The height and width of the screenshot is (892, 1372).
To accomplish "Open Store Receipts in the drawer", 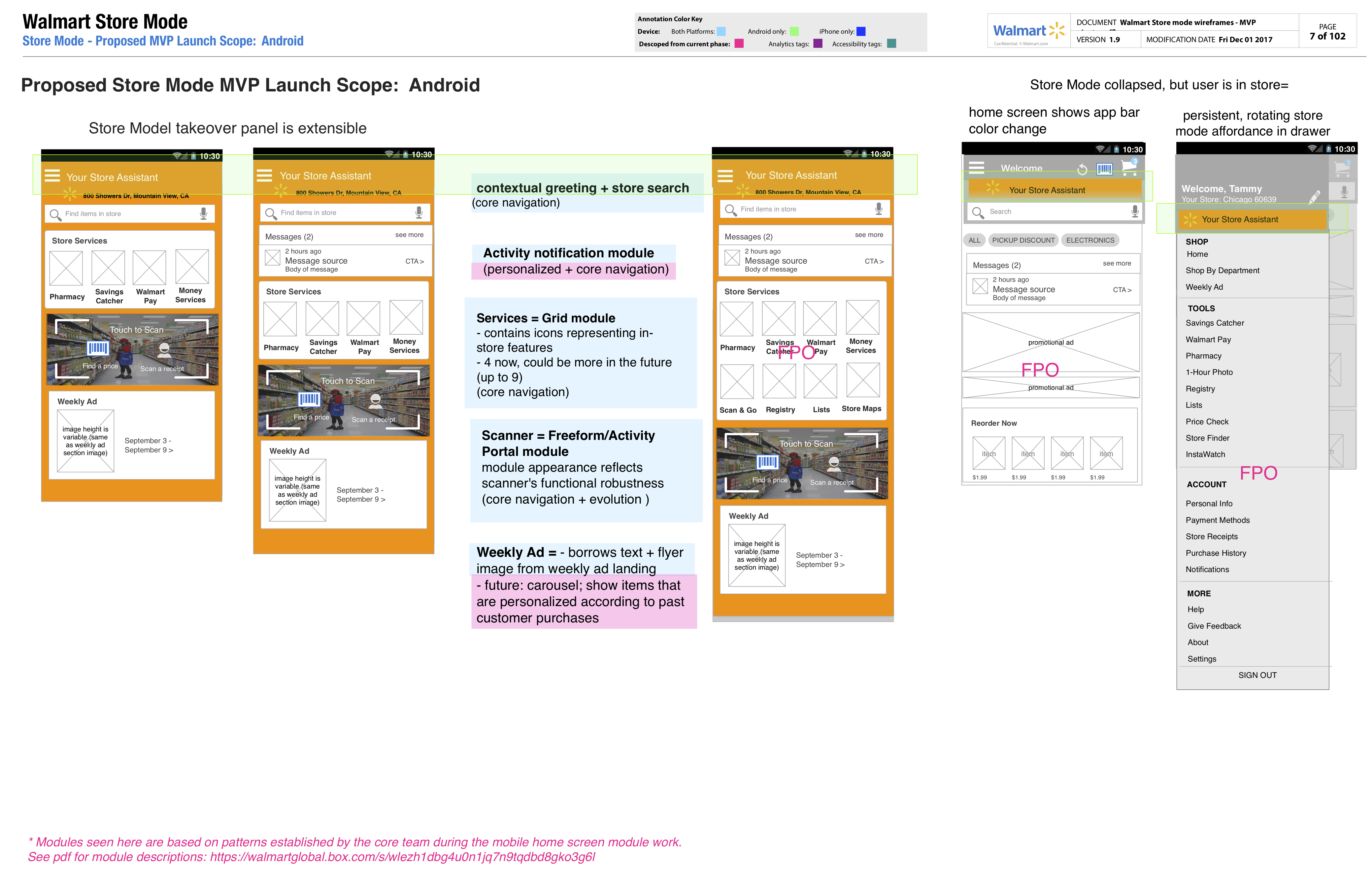I will (1211, 537).
